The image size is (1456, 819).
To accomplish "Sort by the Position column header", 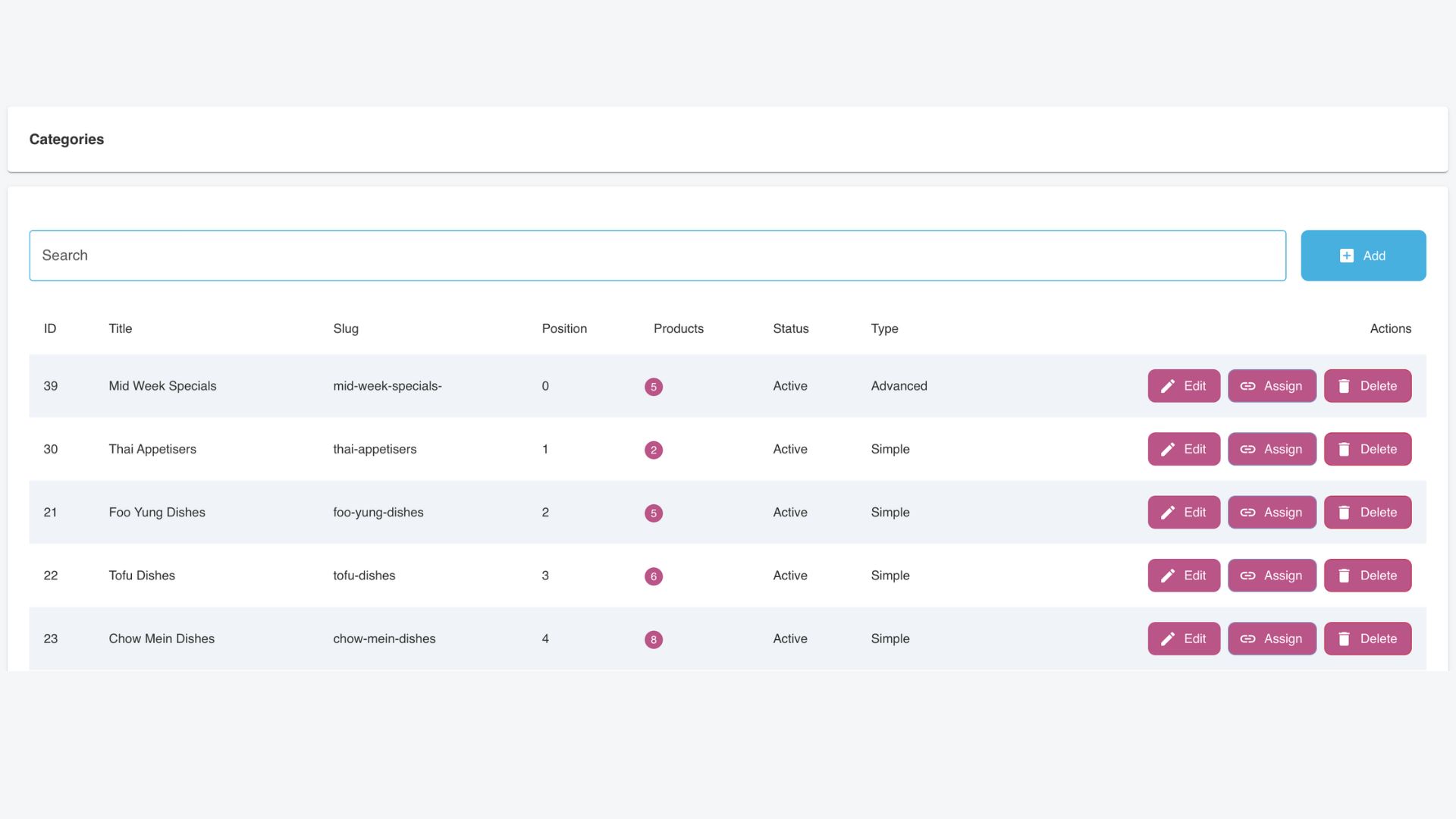I will pos(563,328).
